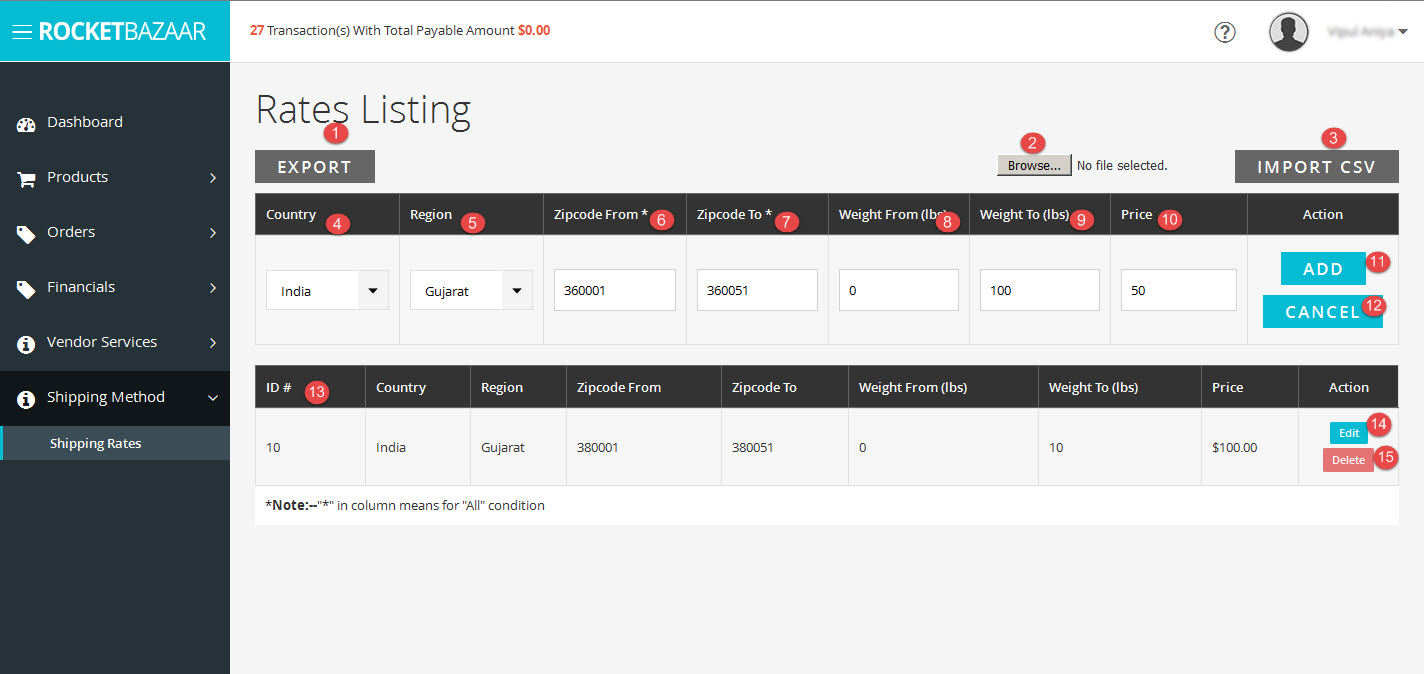This screenshot has width=1424, height=674.
Task: Delete the rate row with ID 10
Action: [1347, 460]
